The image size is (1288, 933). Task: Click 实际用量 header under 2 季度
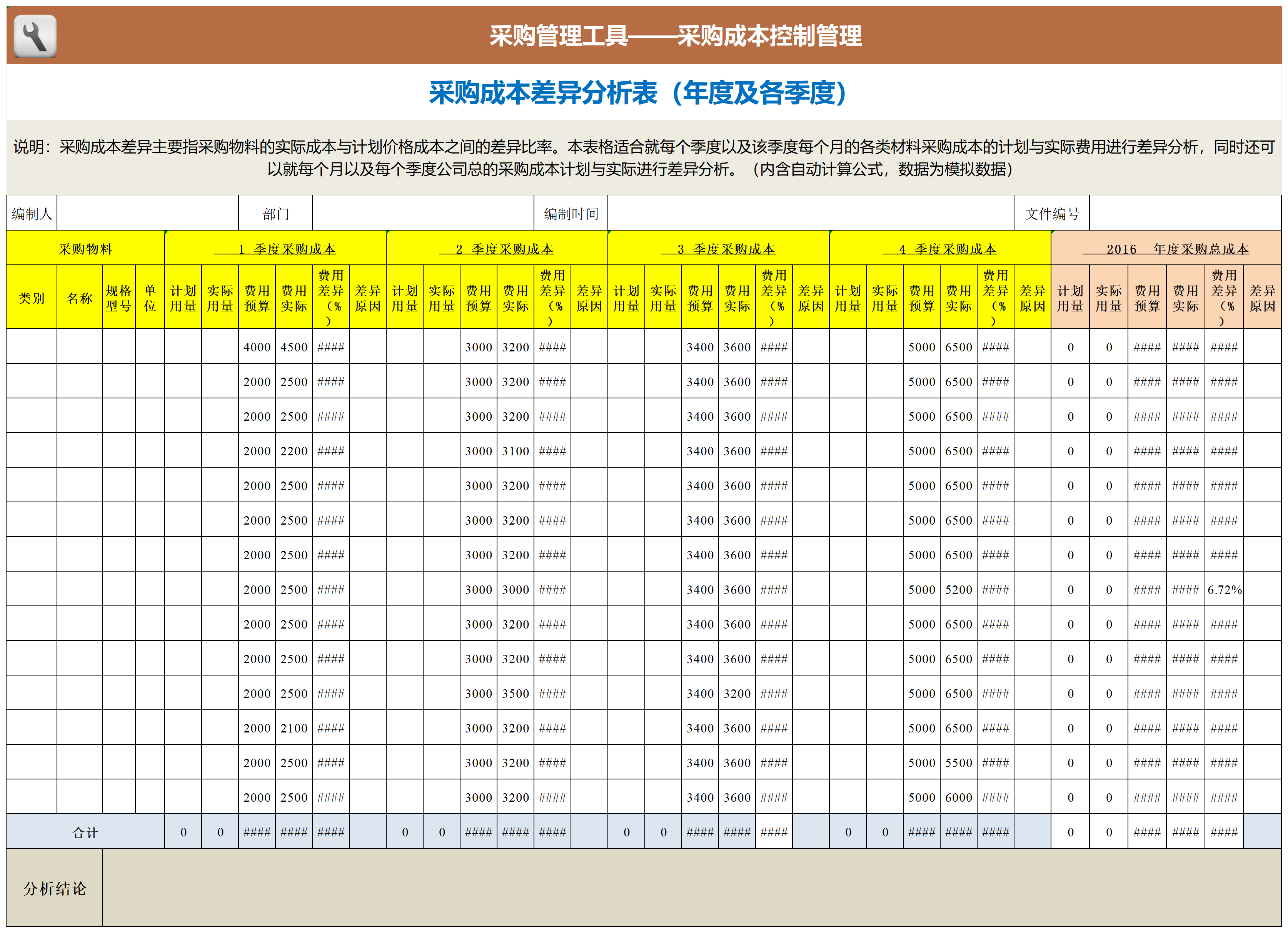(x=442, y=297)
